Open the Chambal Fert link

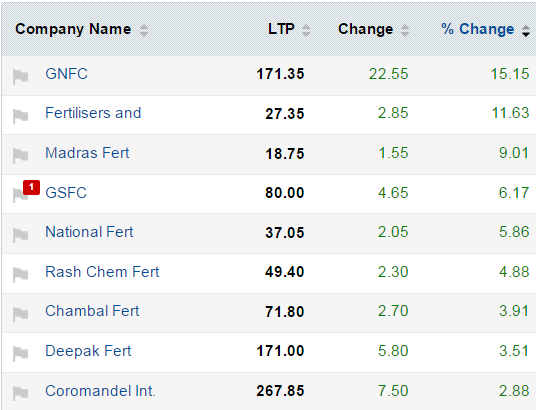(x=92, y=311)
